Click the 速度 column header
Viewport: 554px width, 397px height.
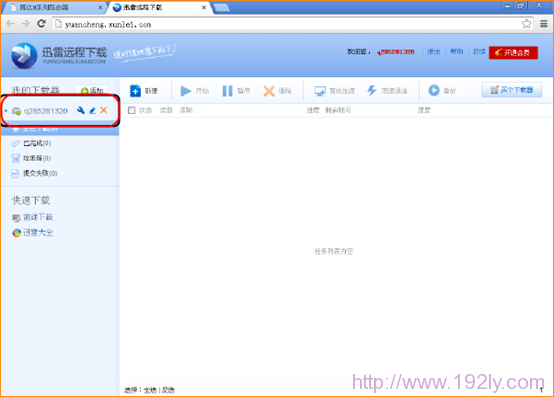[424, 110]
